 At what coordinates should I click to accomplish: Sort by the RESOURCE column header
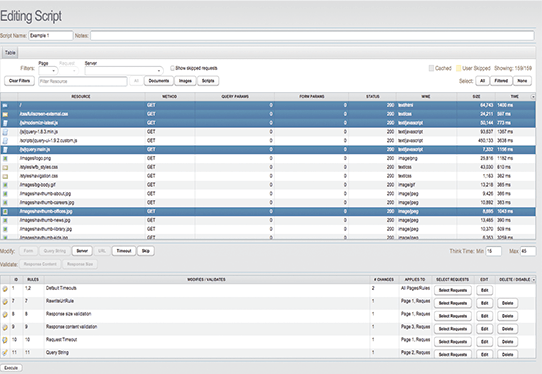[x=81, y=97]
